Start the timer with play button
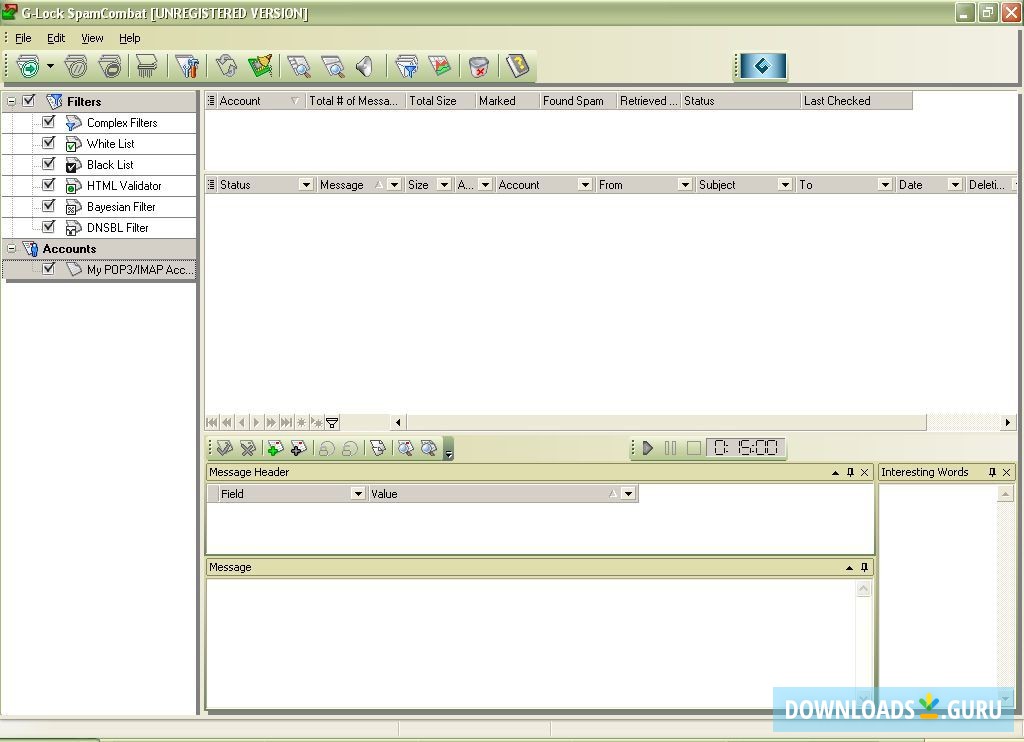The image size is (1024, 742). pyautogui.click(x=648, y=448)
